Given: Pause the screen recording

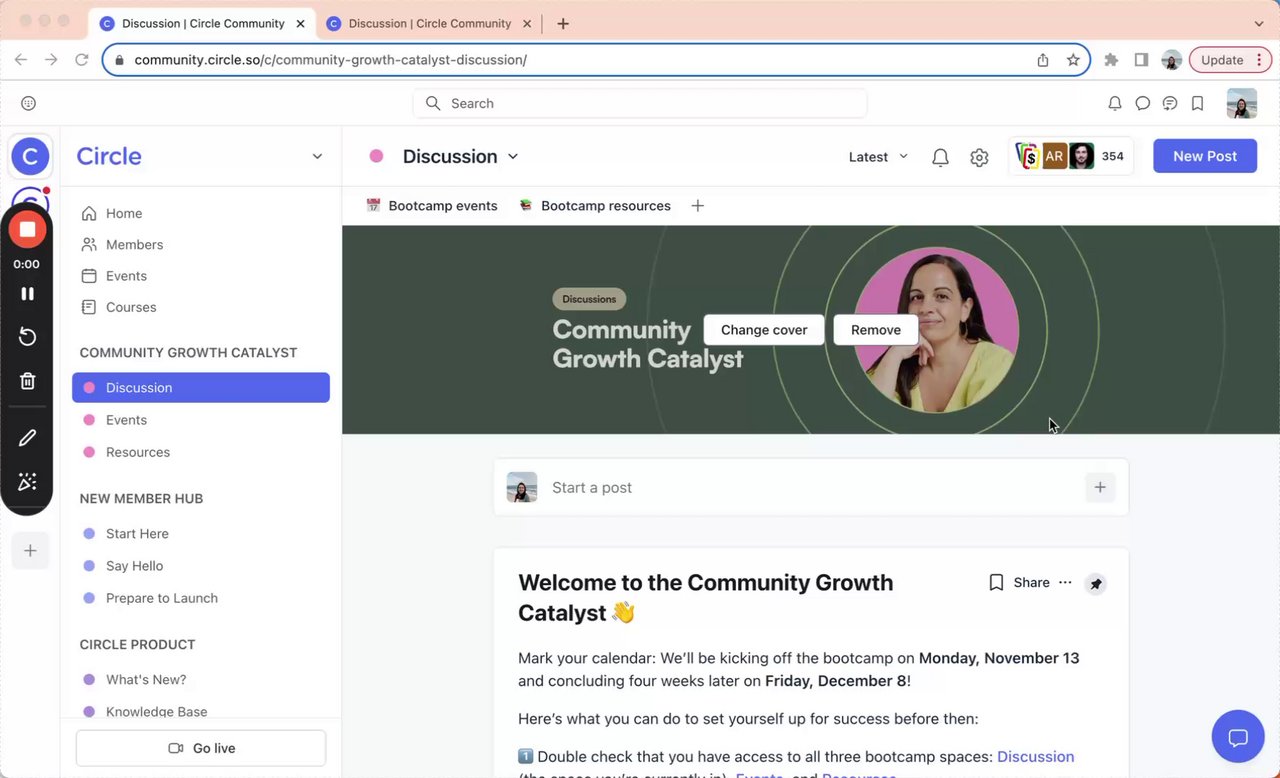Looking at the screenshot, I should (28, 294).
